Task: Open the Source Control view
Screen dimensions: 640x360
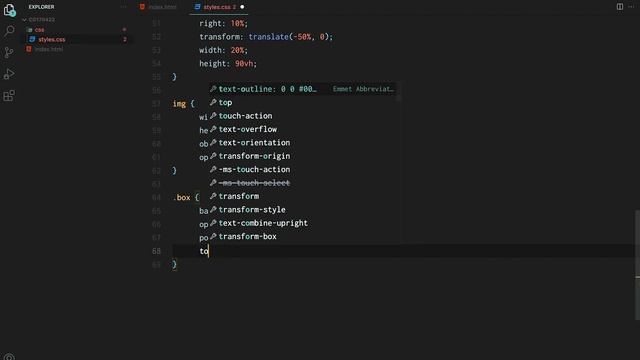Action: coord(9,53)
